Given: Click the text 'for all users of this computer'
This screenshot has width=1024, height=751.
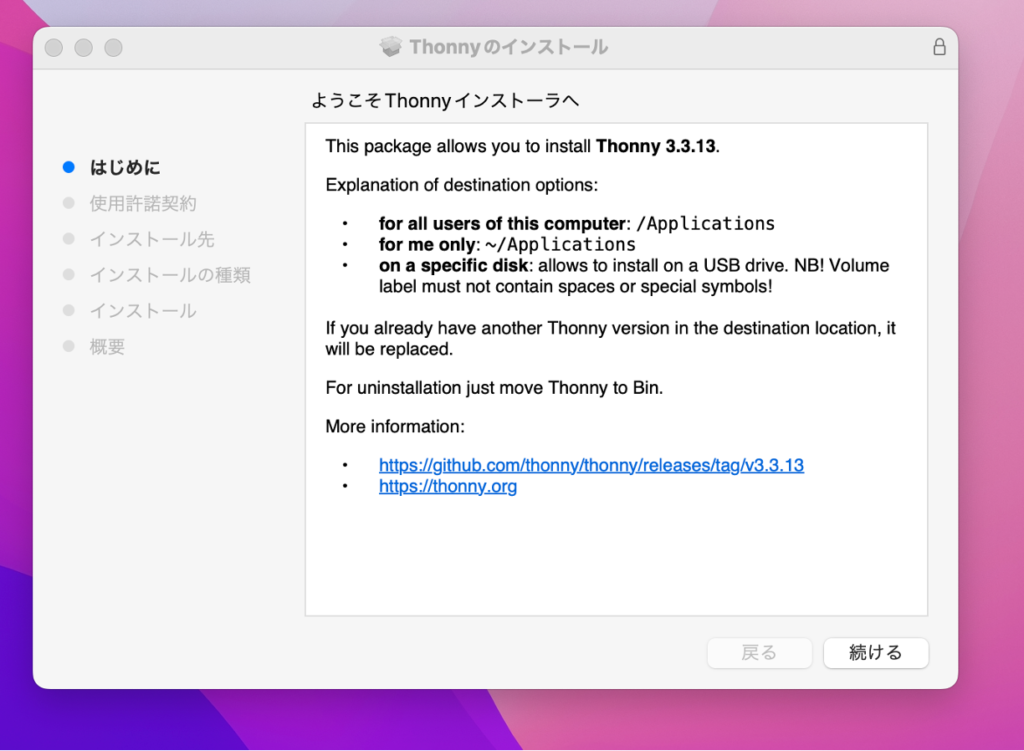Looking at the screenshot, I should pos(502,223).
